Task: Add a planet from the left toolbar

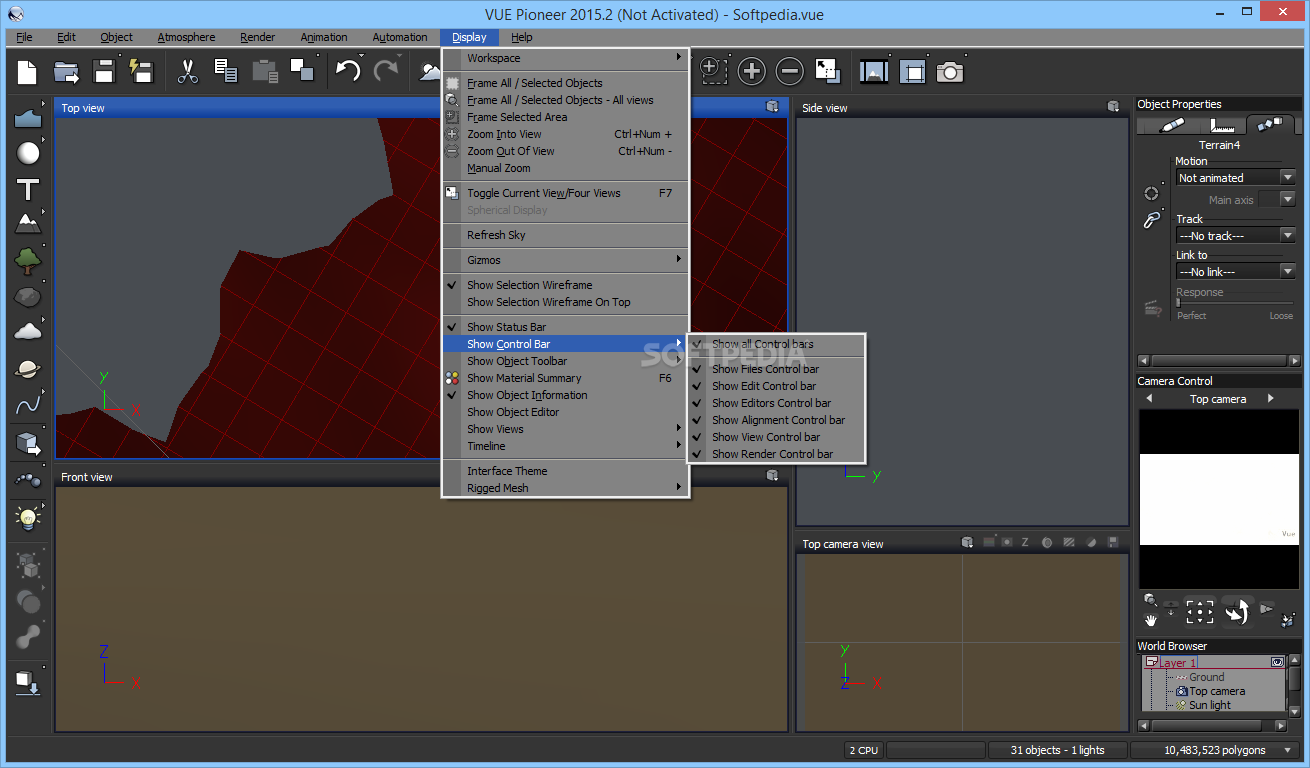Action: 28,369
